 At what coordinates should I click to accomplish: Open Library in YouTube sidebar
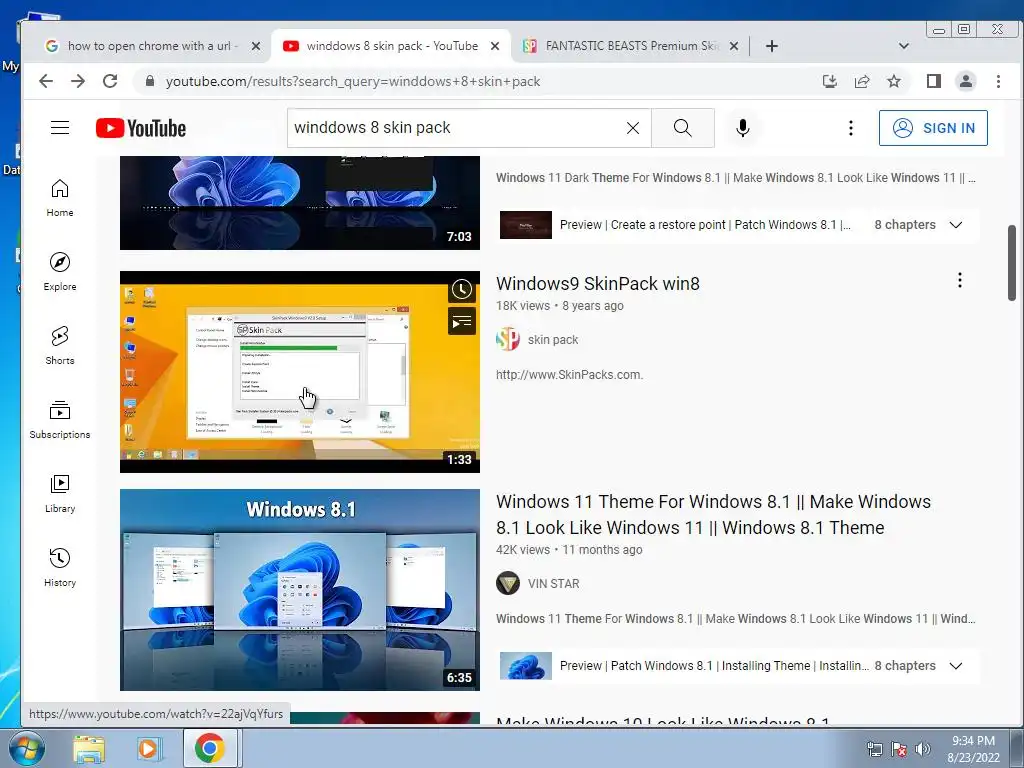tap(60, 494)
